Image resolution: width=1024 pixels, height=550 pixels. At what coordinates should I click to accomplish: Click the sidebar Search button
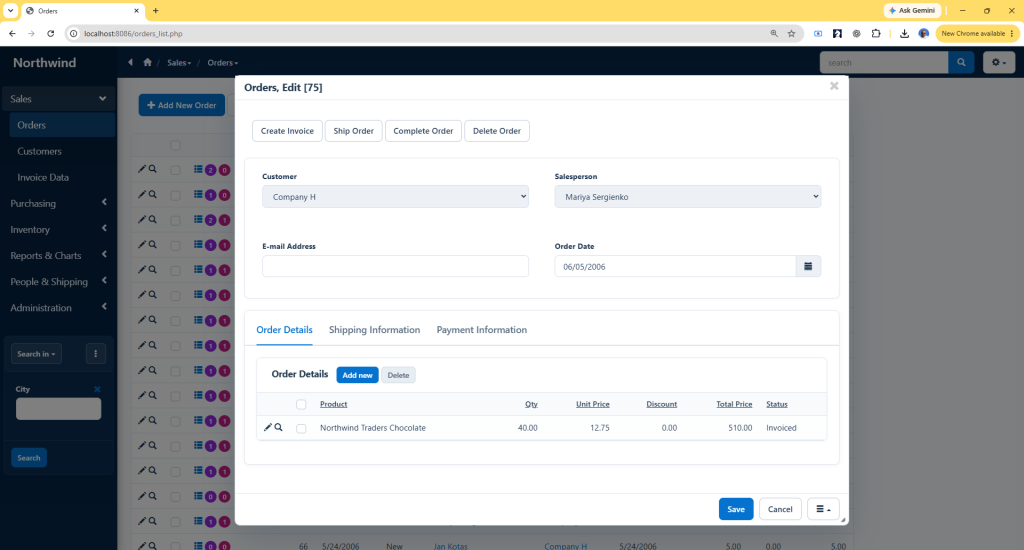point(29,458)
